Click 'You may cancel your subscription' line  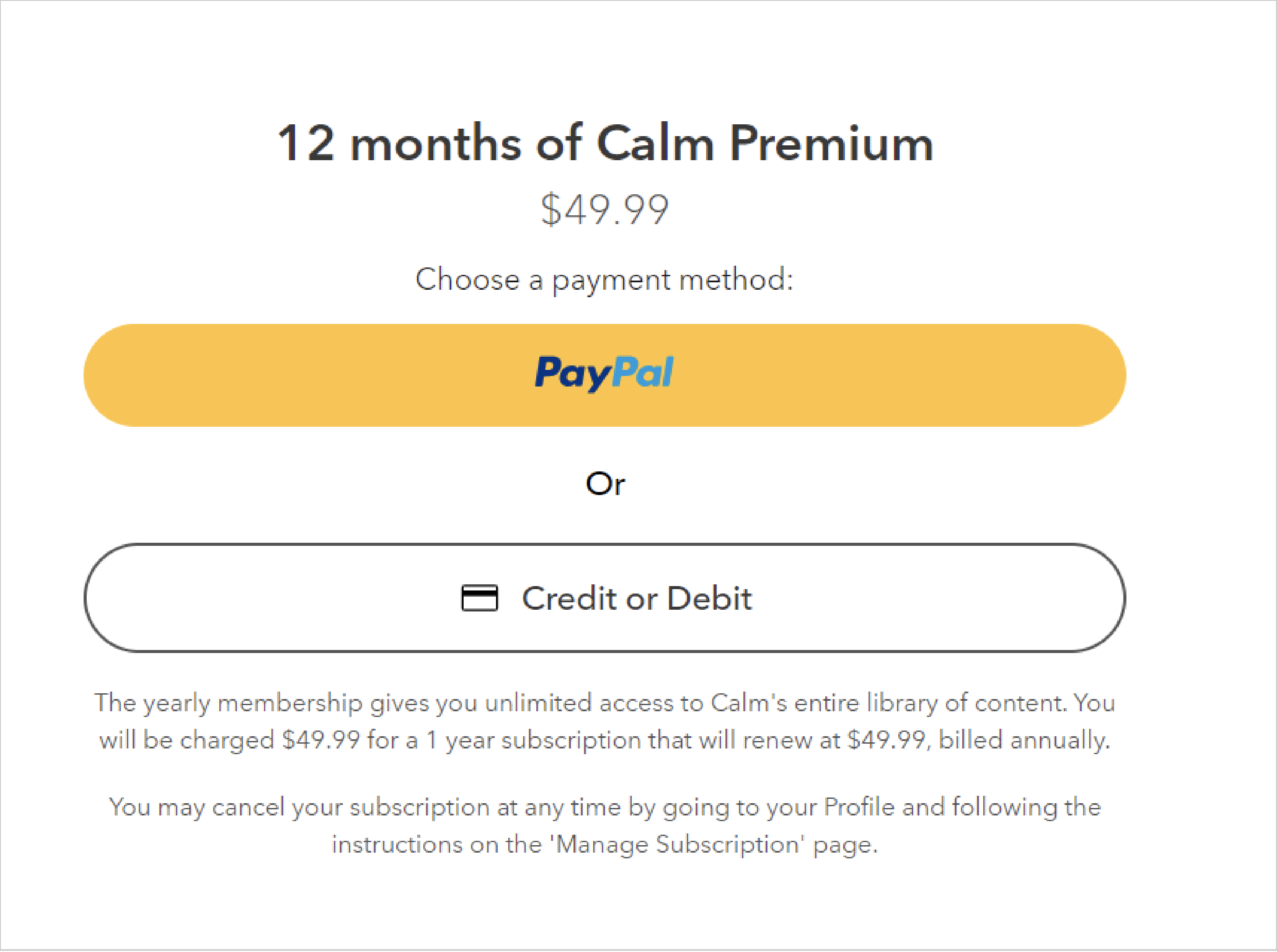click(x=299, y=808)
